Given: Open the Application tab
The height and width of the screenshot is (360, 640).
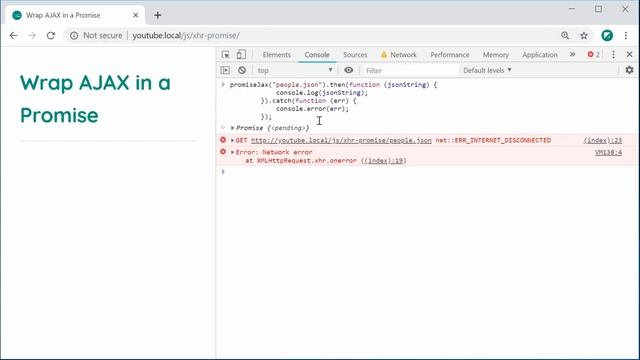Looking at the screenshot, I should pyautogui.click(x=540, y=55).
